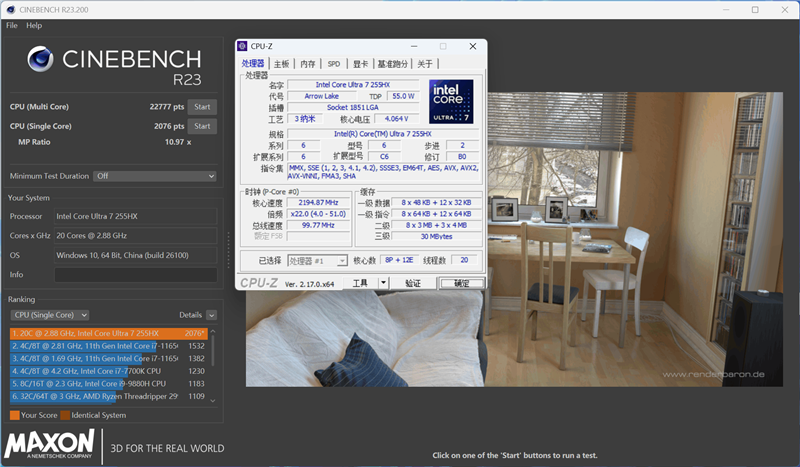This screenshot has width=800, height=467.
Task: Click the Intel Core Ultra 7 badge
Action: [451, 102]
